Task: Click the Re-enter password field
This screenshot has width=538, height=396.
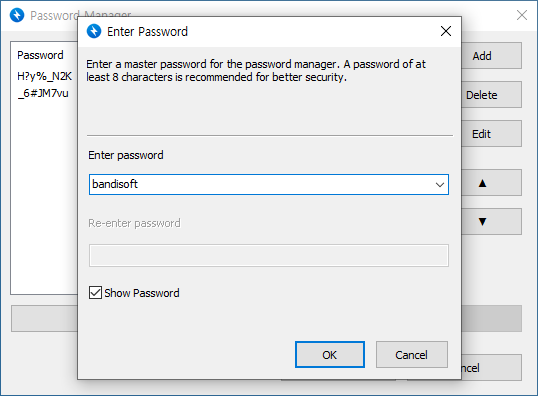Action: 269,255
